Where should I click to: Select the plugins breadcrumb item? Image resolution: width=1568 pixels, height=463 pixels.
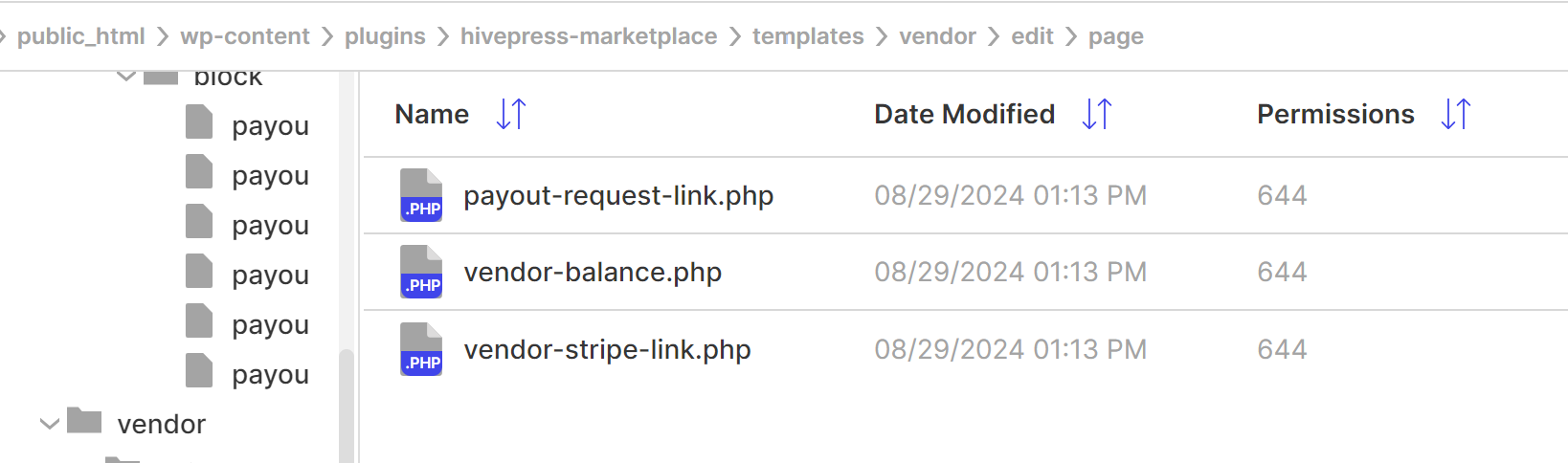tap(385, 36)
